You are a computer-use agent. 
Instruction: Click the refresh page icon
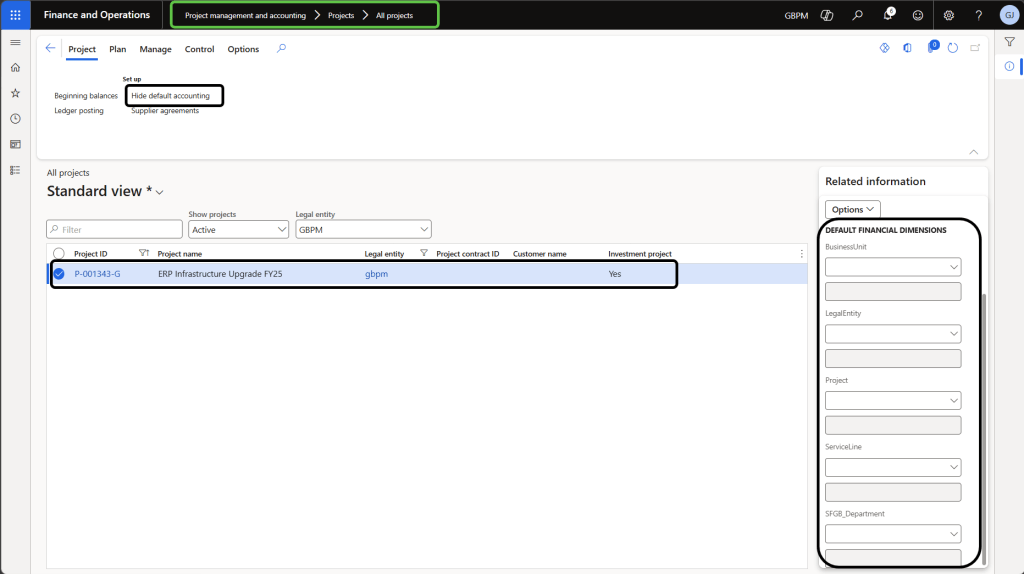(x=953, y=48)
